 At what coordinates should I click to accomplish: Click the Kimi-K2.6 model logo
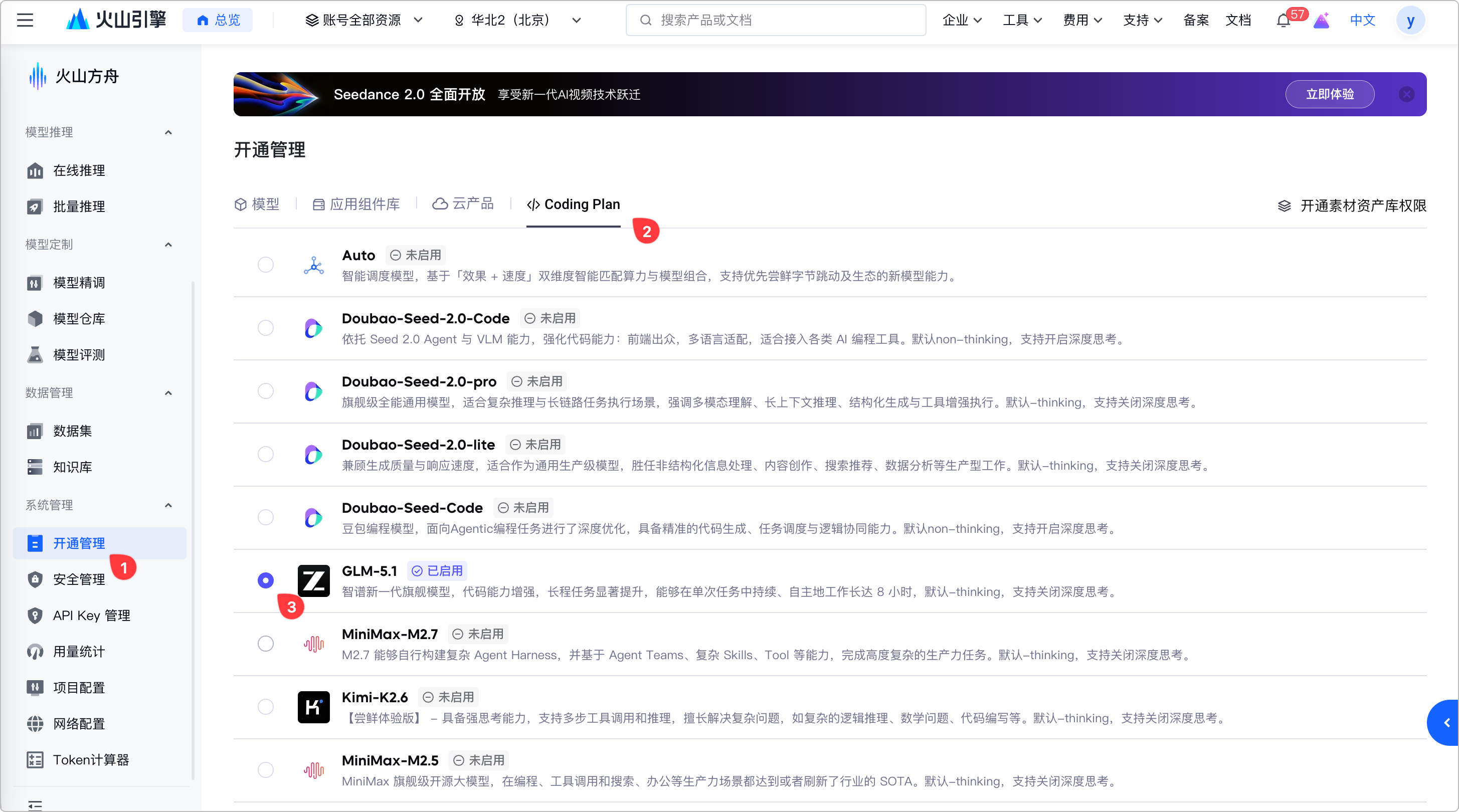point(313,707)
